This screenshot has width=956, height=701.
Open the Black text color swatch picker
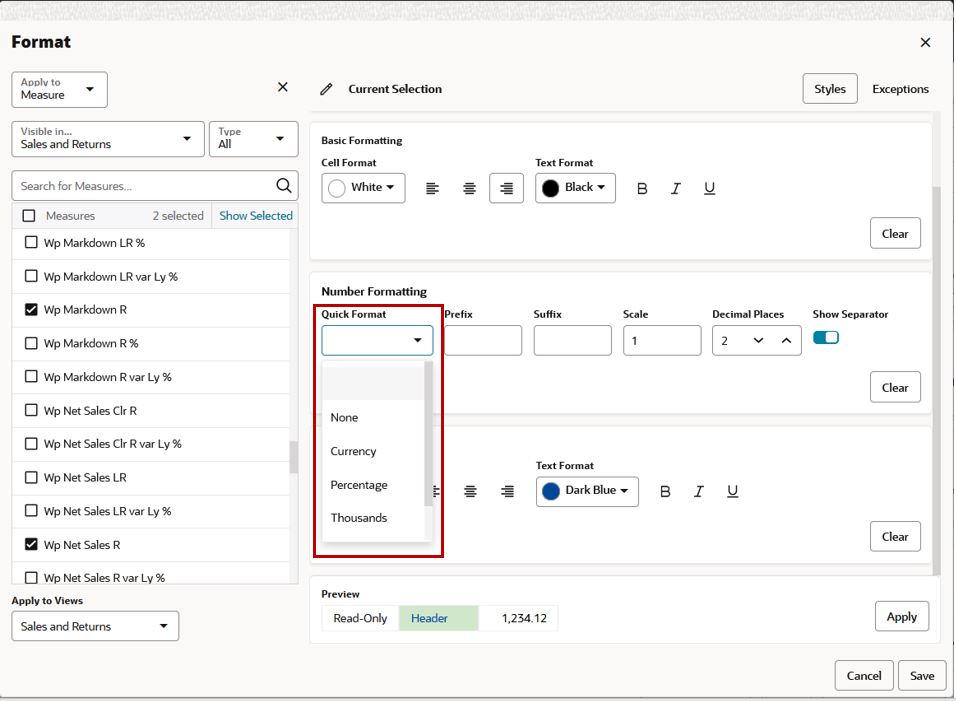575,188
